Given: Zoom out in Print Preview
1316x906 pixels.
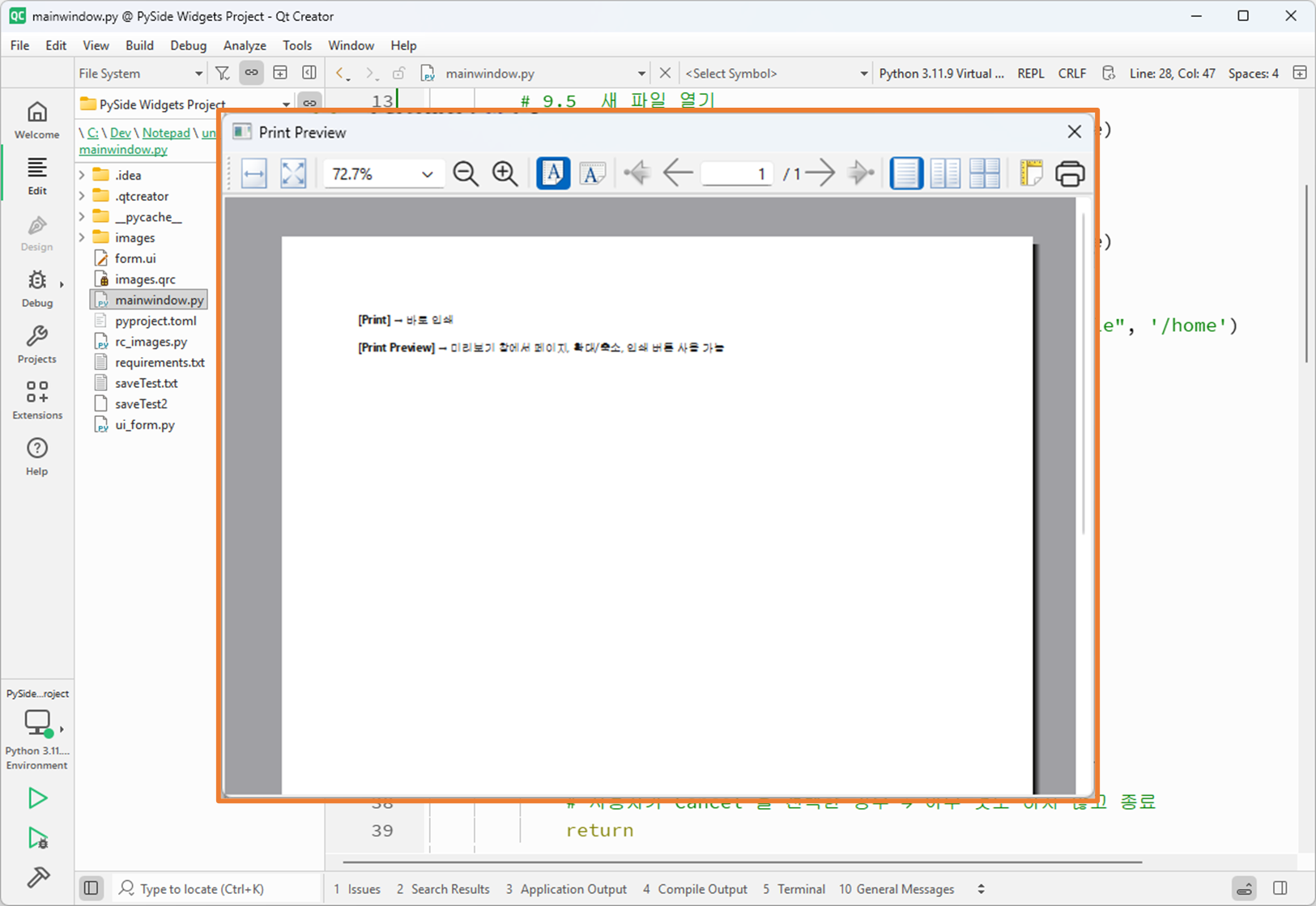Looking at the screenshot, I should pyautogui.click(x=466, y=173).
